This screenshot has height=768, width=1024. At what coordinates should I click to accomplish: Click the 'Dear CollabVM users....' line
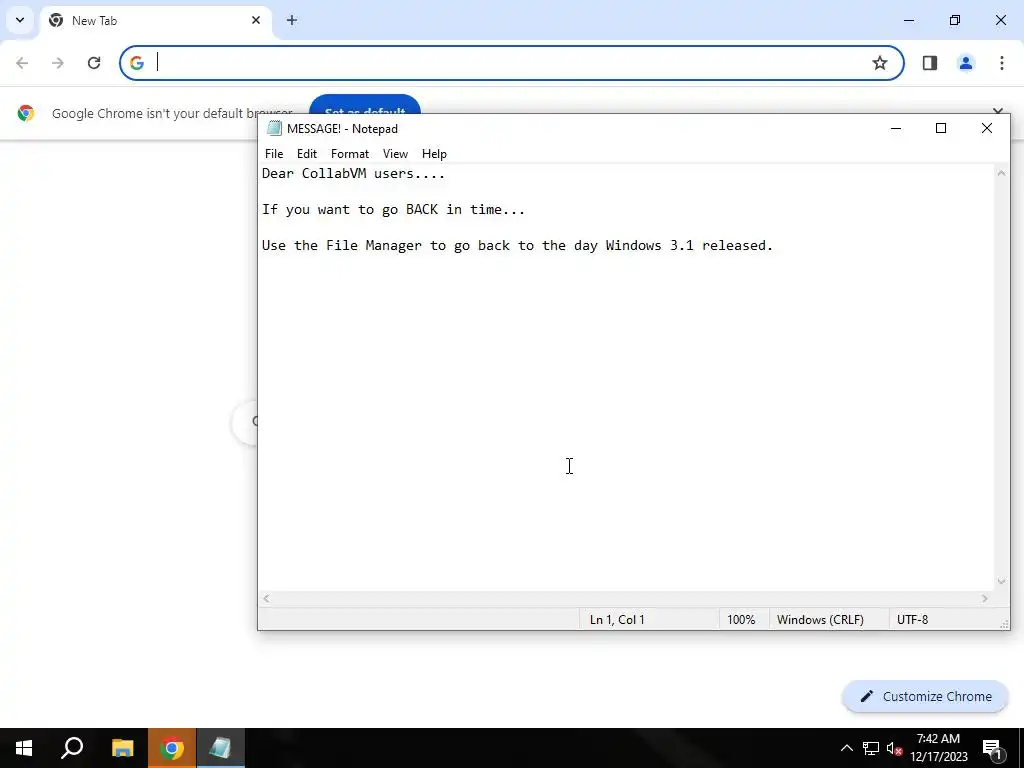[353, 174]
